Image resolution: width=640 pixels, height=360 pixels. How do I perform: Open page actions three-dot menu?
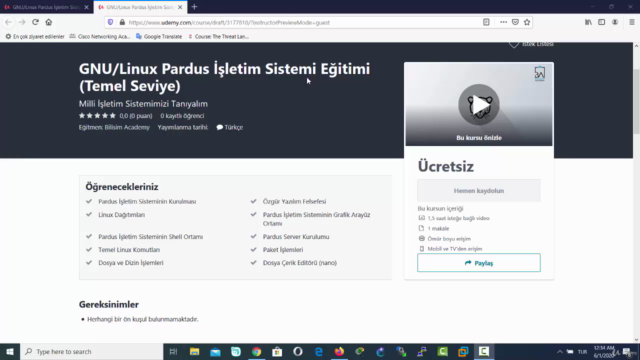coord(503,22)
